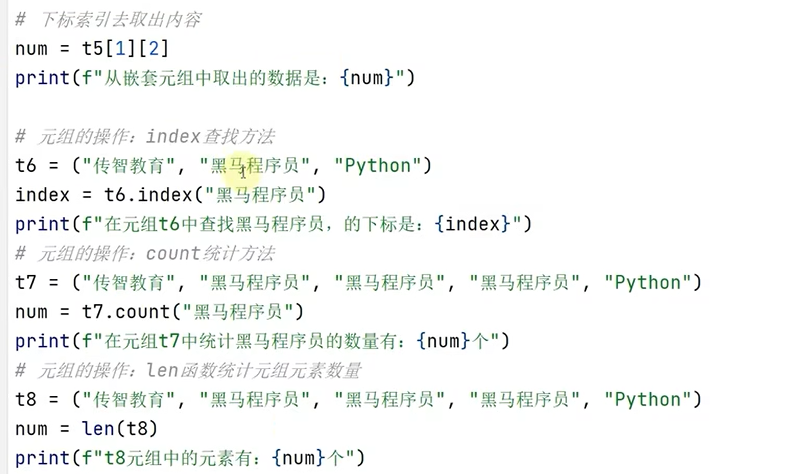This screenshot has width=807, height=474.
Task: Click "黑马程序员" string in t6 assignment
Action: [x=254, y=166]
